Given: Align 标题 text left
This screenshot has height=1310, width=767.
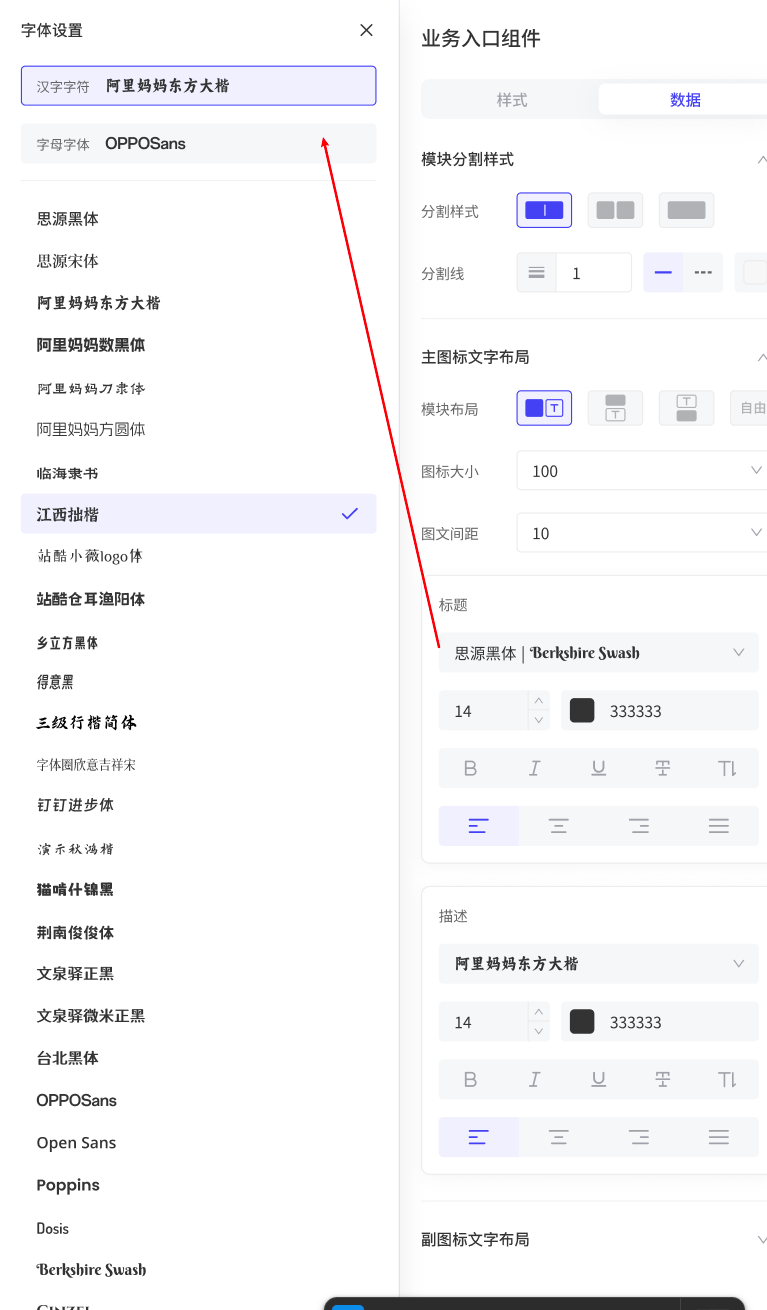Looking at the screenshot, I should pyautogui.click(x=479, y=826).
